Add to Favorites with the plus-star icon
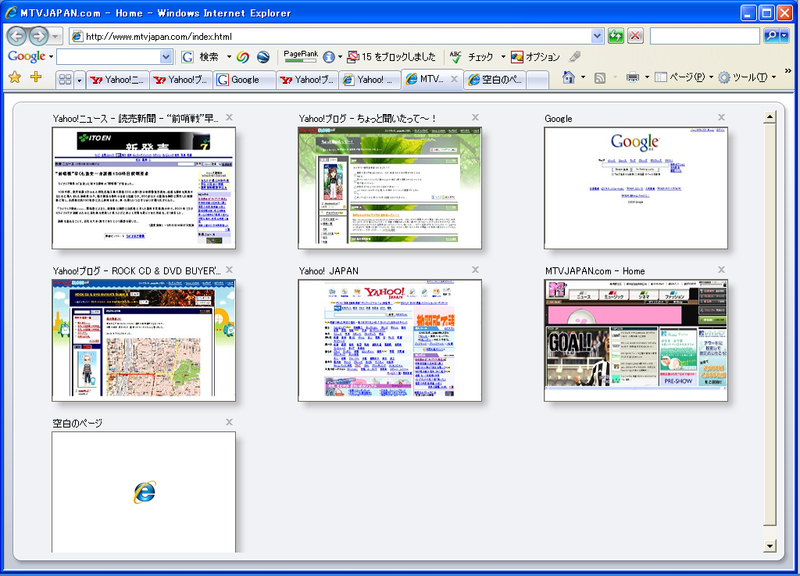Screen dimensions: 800x576 36,78
